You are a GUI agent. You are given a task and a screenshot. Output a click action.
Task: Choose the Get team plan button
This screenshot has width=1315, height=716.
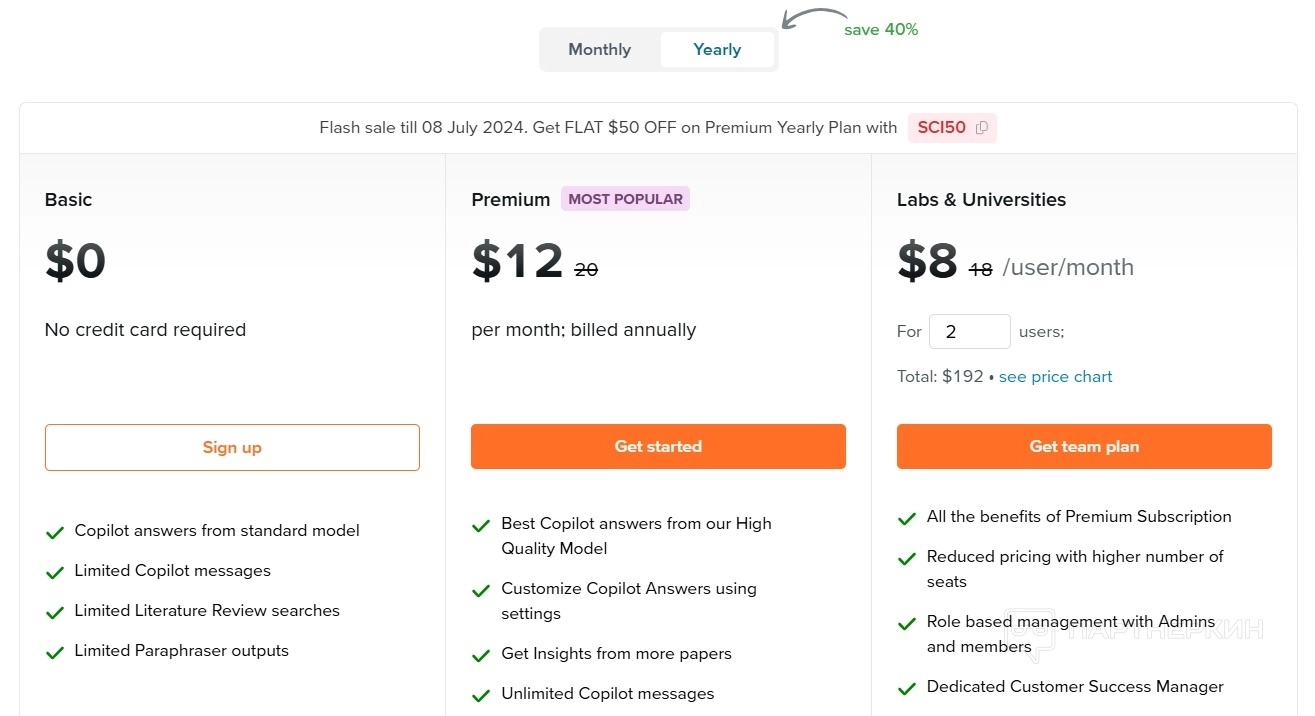click(1084, 447)
